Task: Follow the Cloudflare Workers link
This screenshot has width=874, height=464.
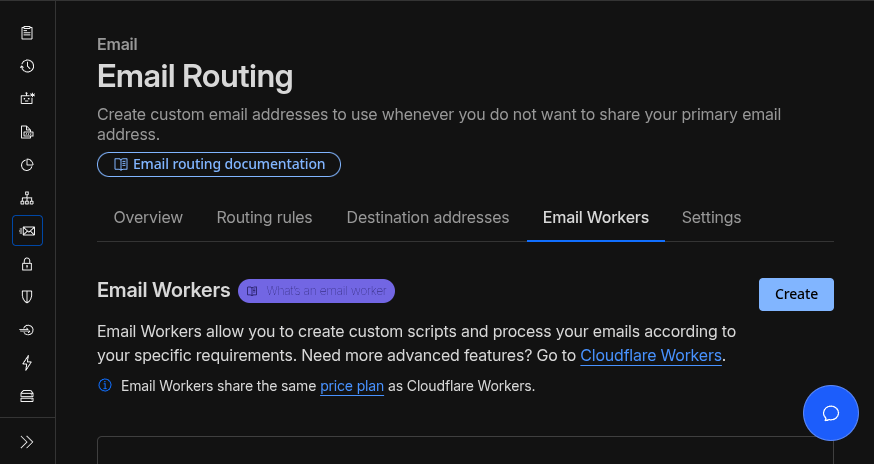Action: point(651,355)
